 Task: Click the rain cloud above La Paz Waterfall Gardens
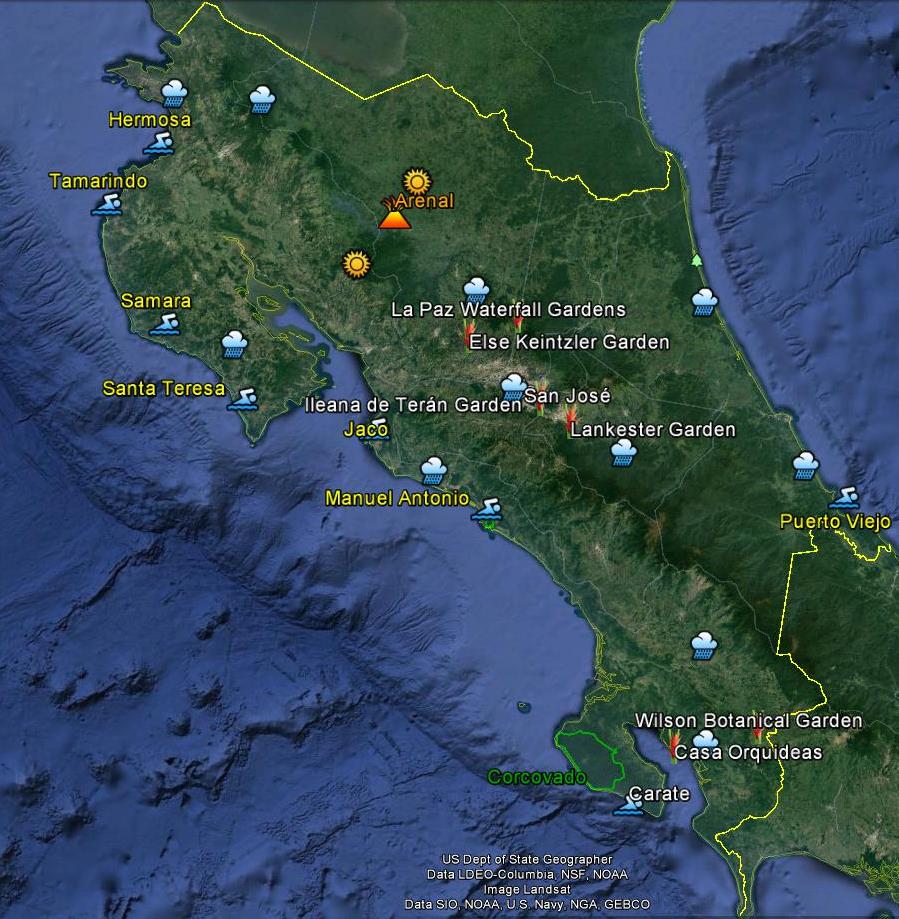(474, 291)
